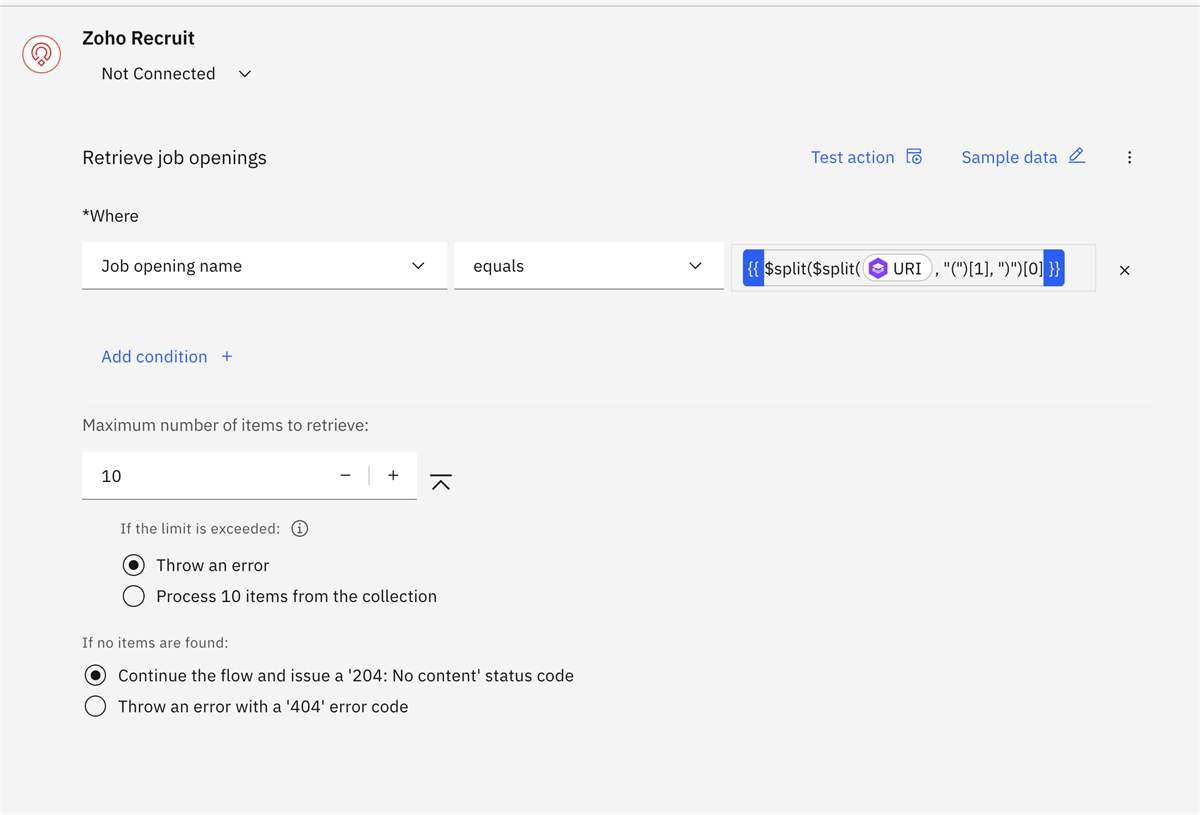Image resolution: width=1200 pixels, height=815 pixels.
Task: Click the limit exceeded info icon
Action: click(299, 528)
